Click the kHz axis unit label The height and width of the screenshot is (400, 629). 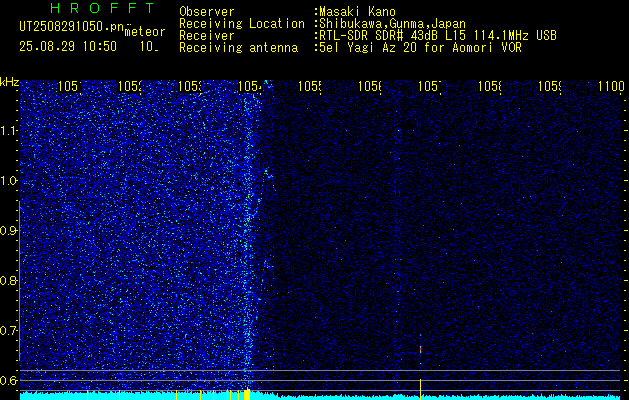9,82
